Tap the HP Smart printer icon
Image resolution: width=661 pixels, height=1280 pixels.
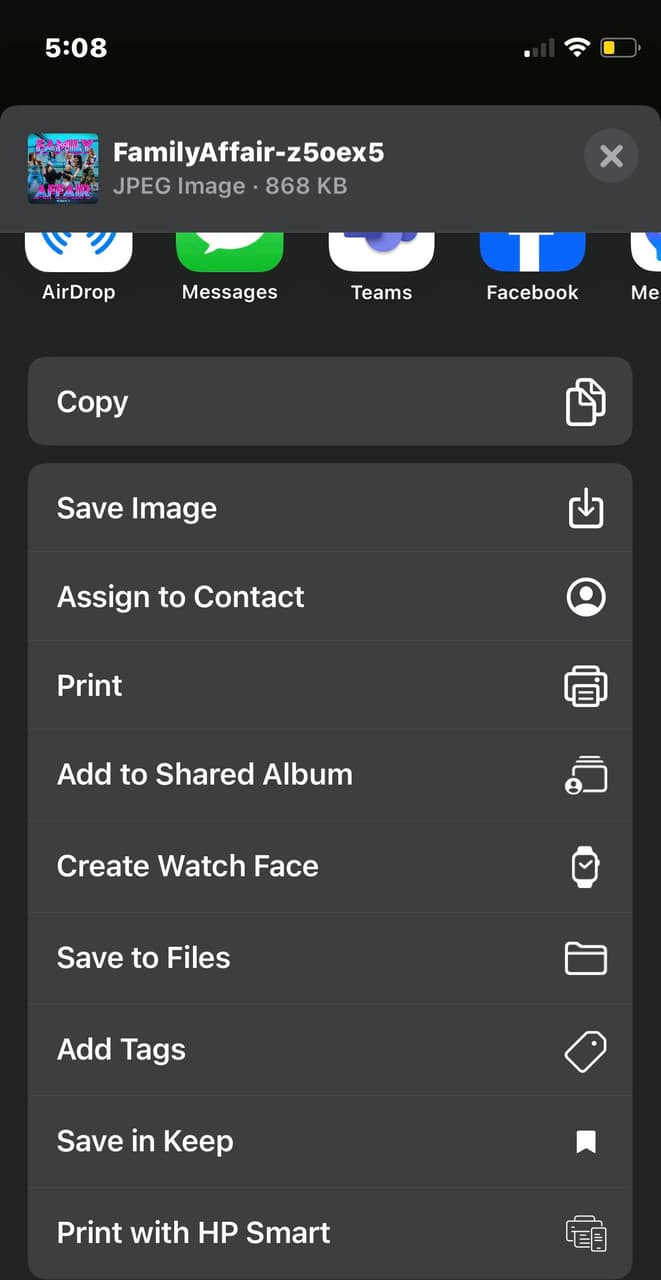point(585,1233)
